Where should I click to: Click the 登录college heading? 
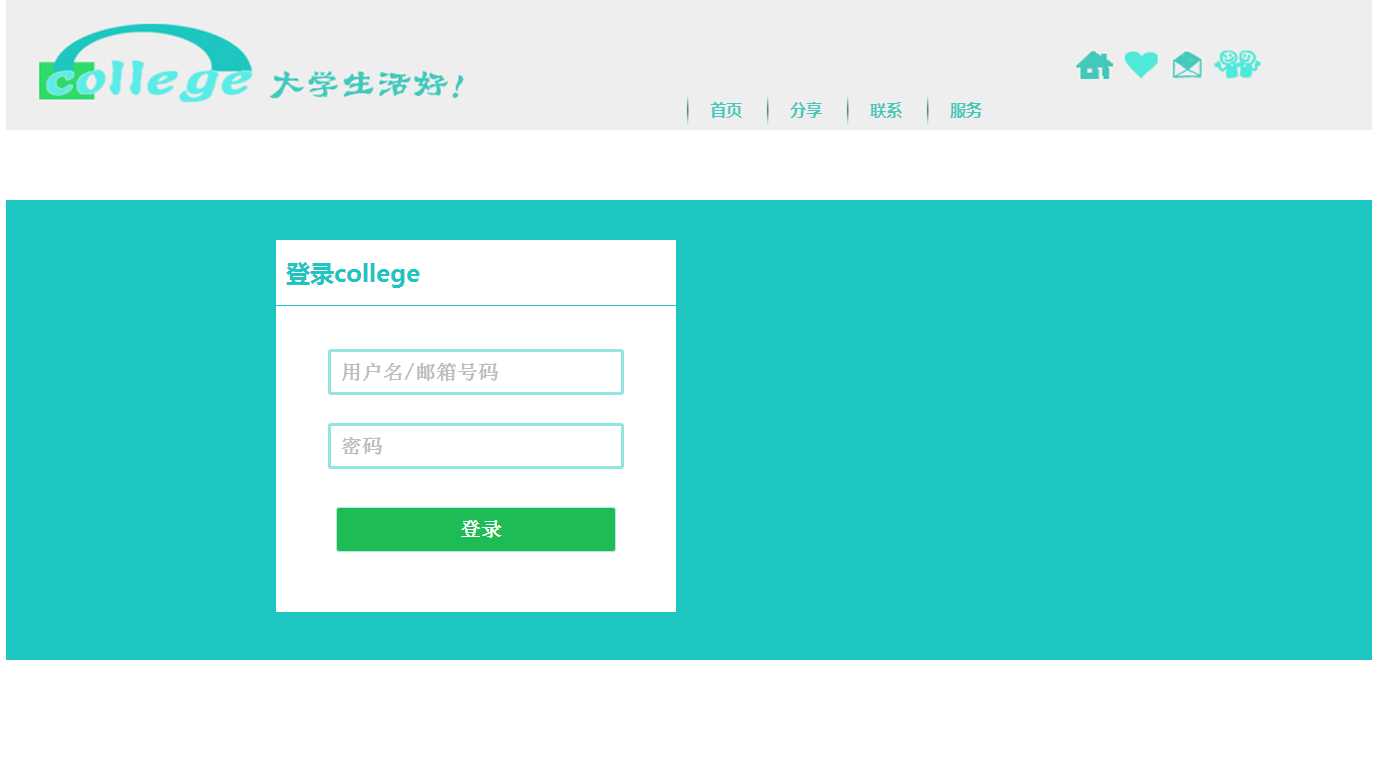coord(353,274)
